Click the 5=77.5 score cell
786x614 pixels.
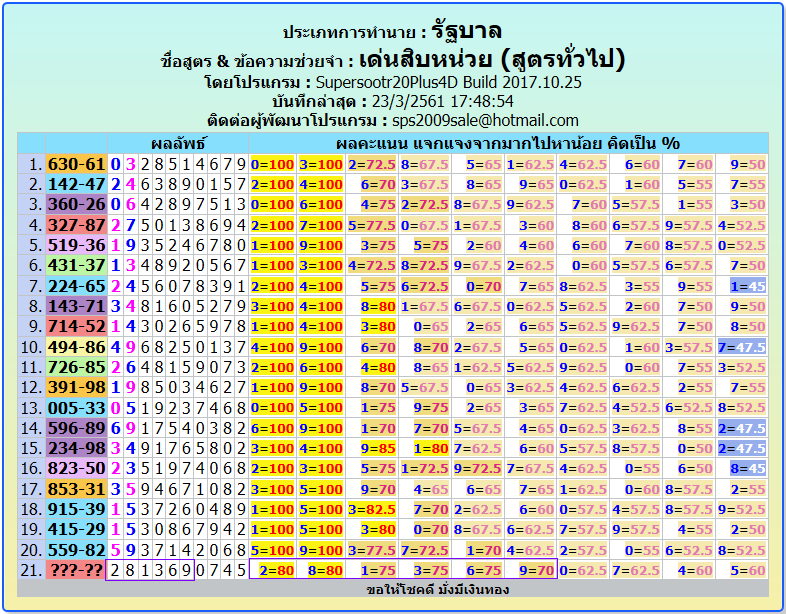pos(372,225)
